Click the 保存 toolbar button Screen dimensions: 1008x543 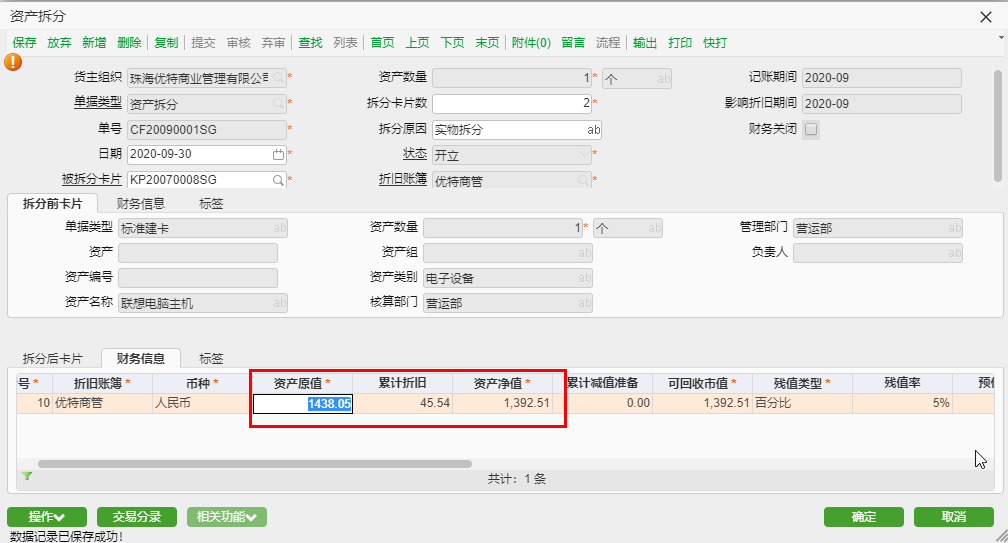[25, 43]
